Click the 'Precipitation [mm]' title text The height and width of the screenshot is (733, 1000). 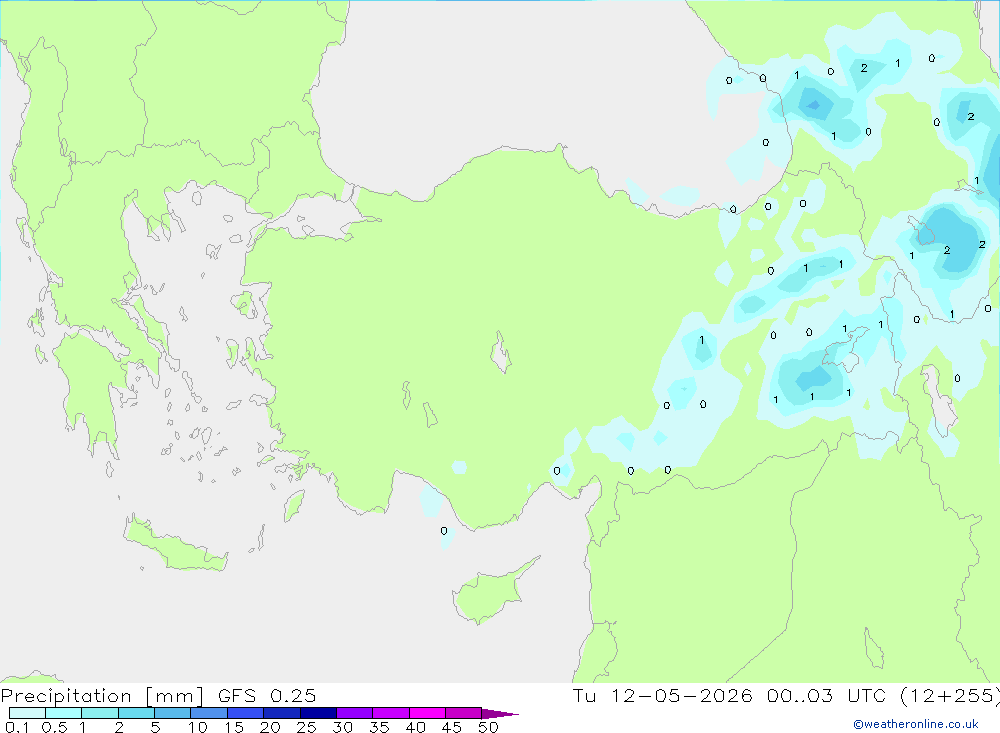tap(102, 696)
